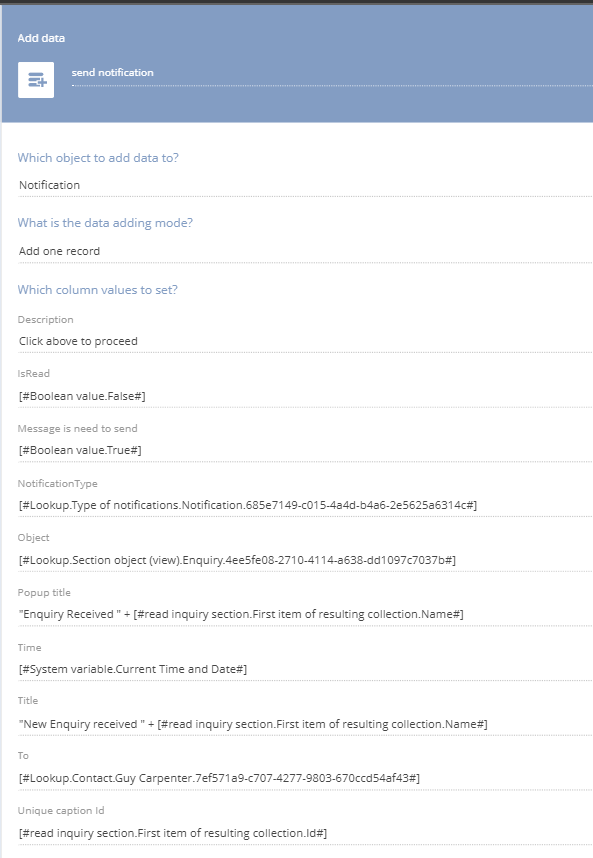Click the 'Which column values to set?' heading
This screenshot has height=858, width=593.
(97, 290)
